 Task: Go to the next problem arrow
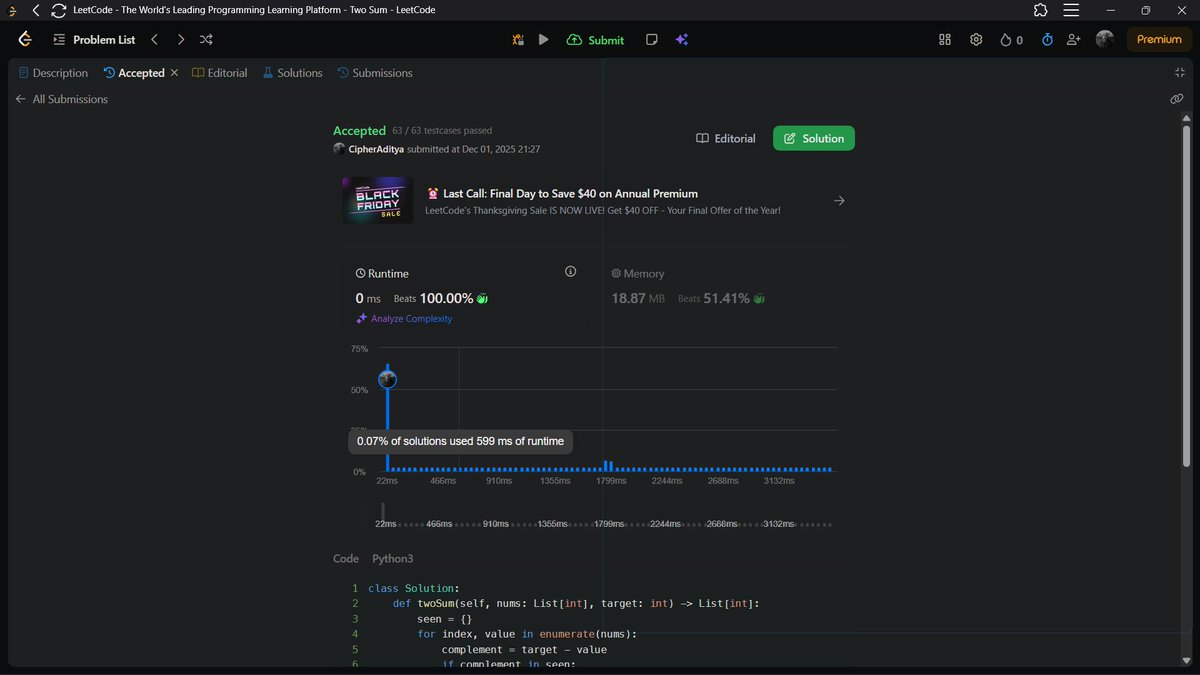click(x=180, y=40)
